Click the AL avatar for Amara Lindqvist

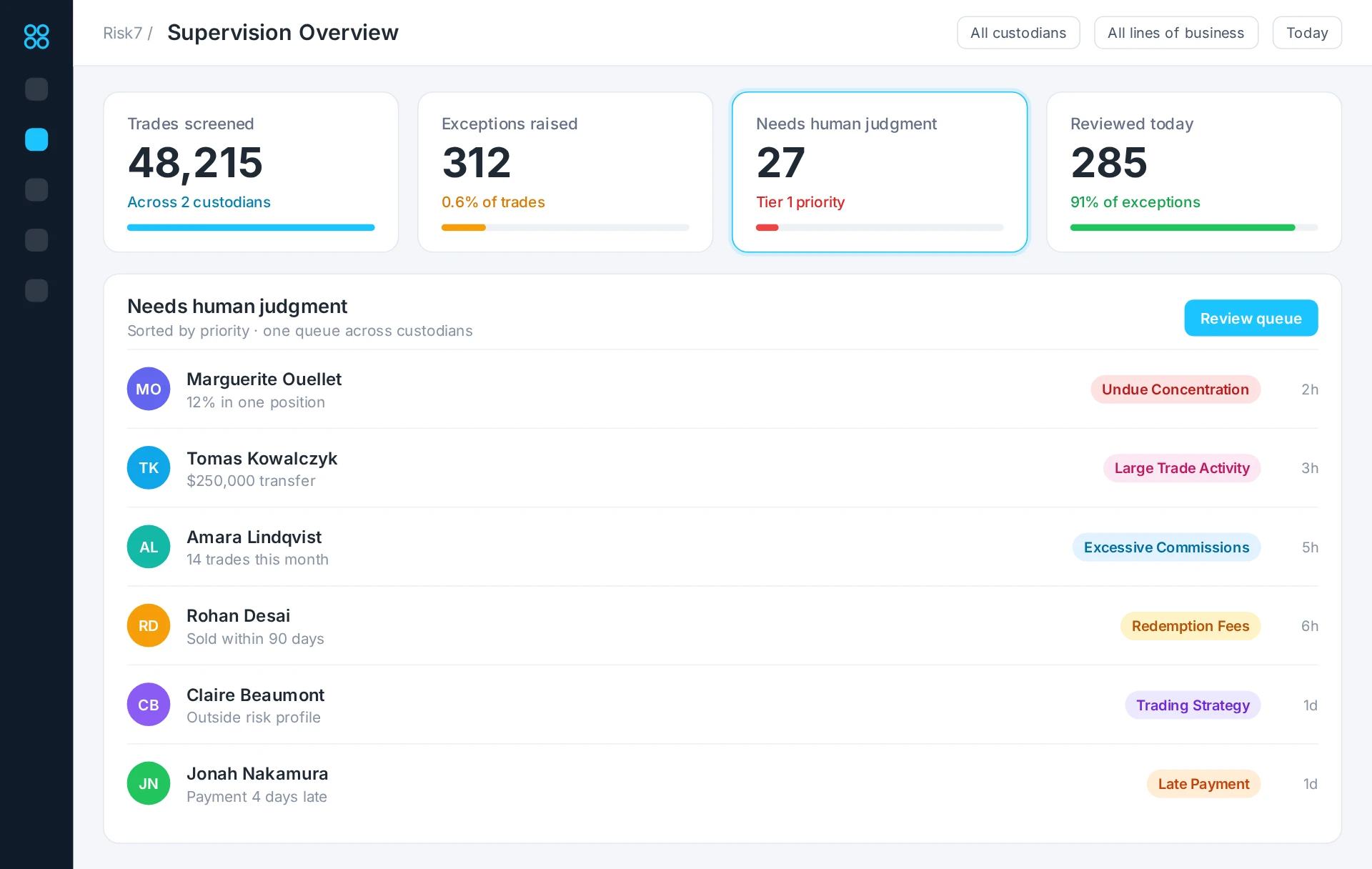pos(149,547)
